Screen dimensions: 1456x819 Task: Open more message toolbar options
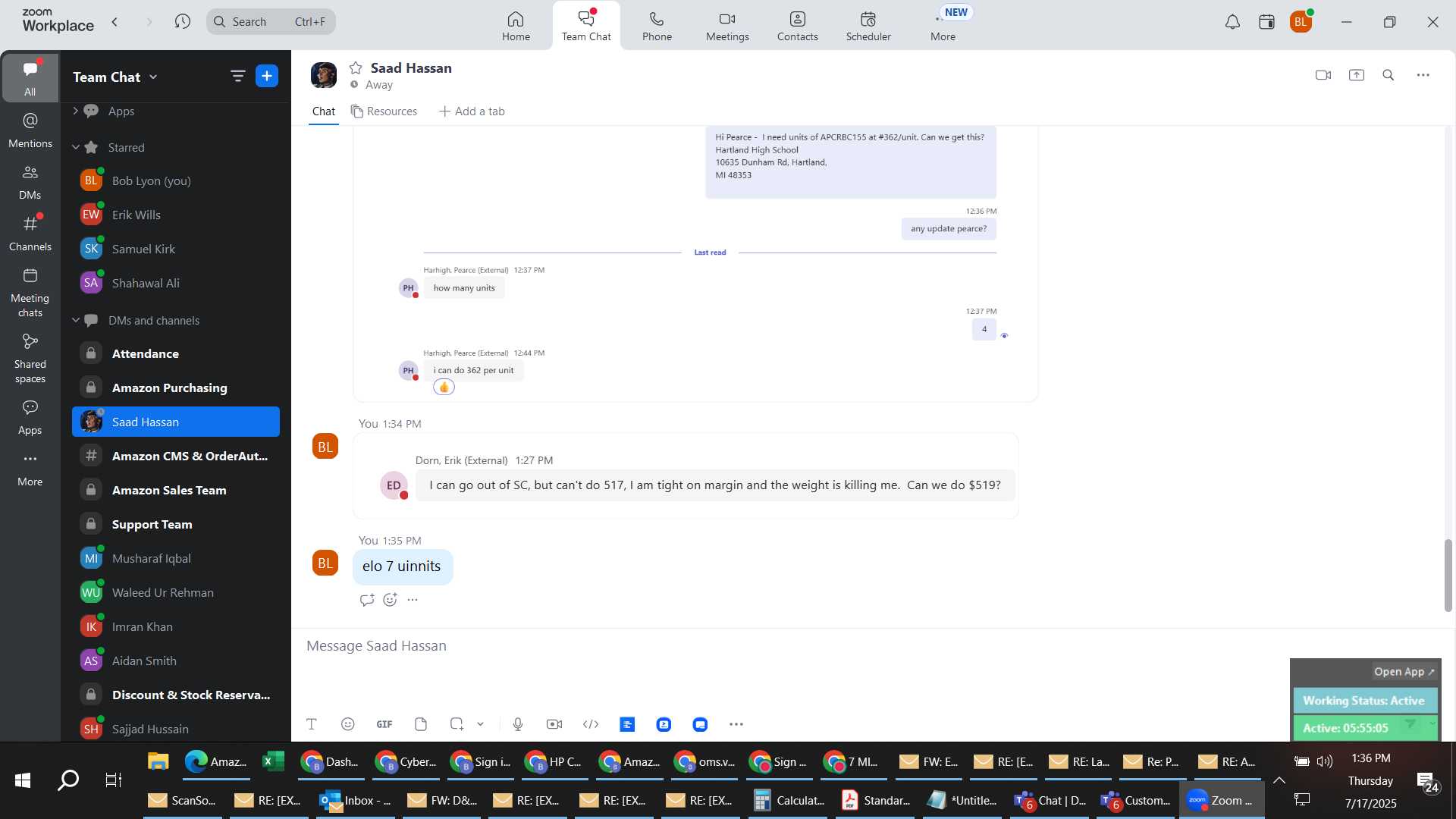pyautogui.click(x=736, y=724)
